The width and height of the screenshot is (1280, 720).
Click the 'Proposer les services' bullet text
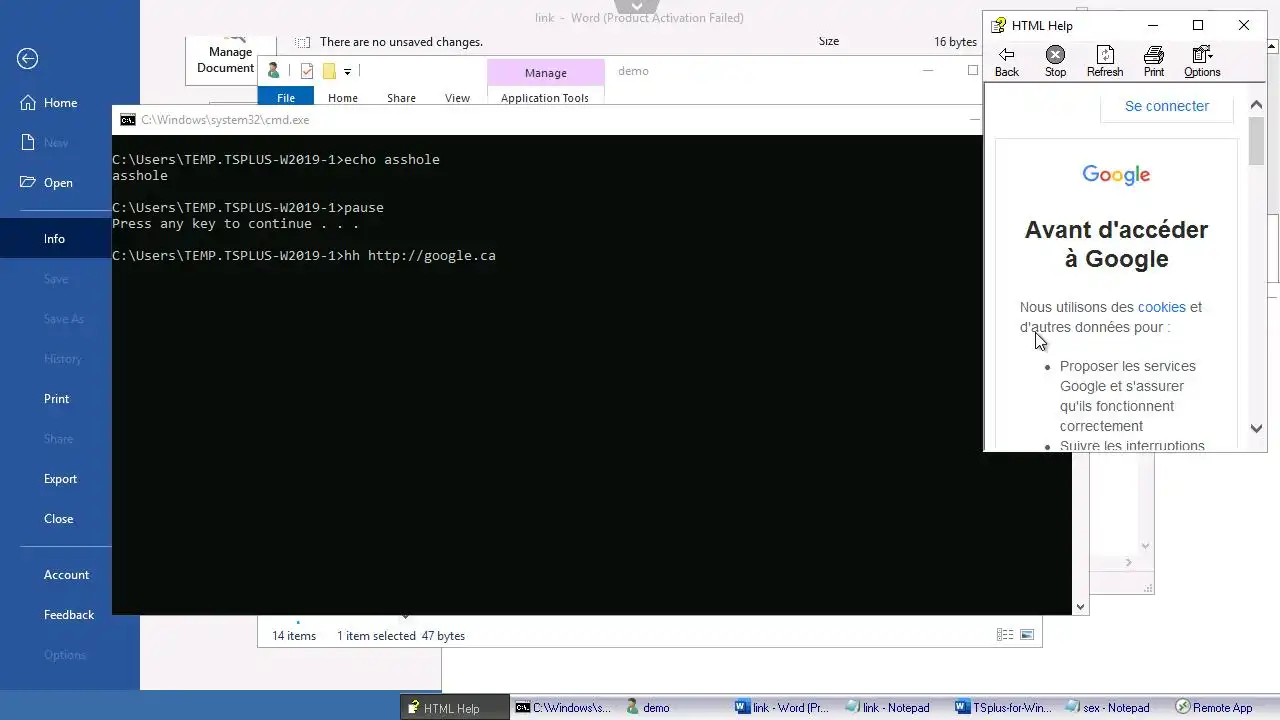click(1128, 366)
